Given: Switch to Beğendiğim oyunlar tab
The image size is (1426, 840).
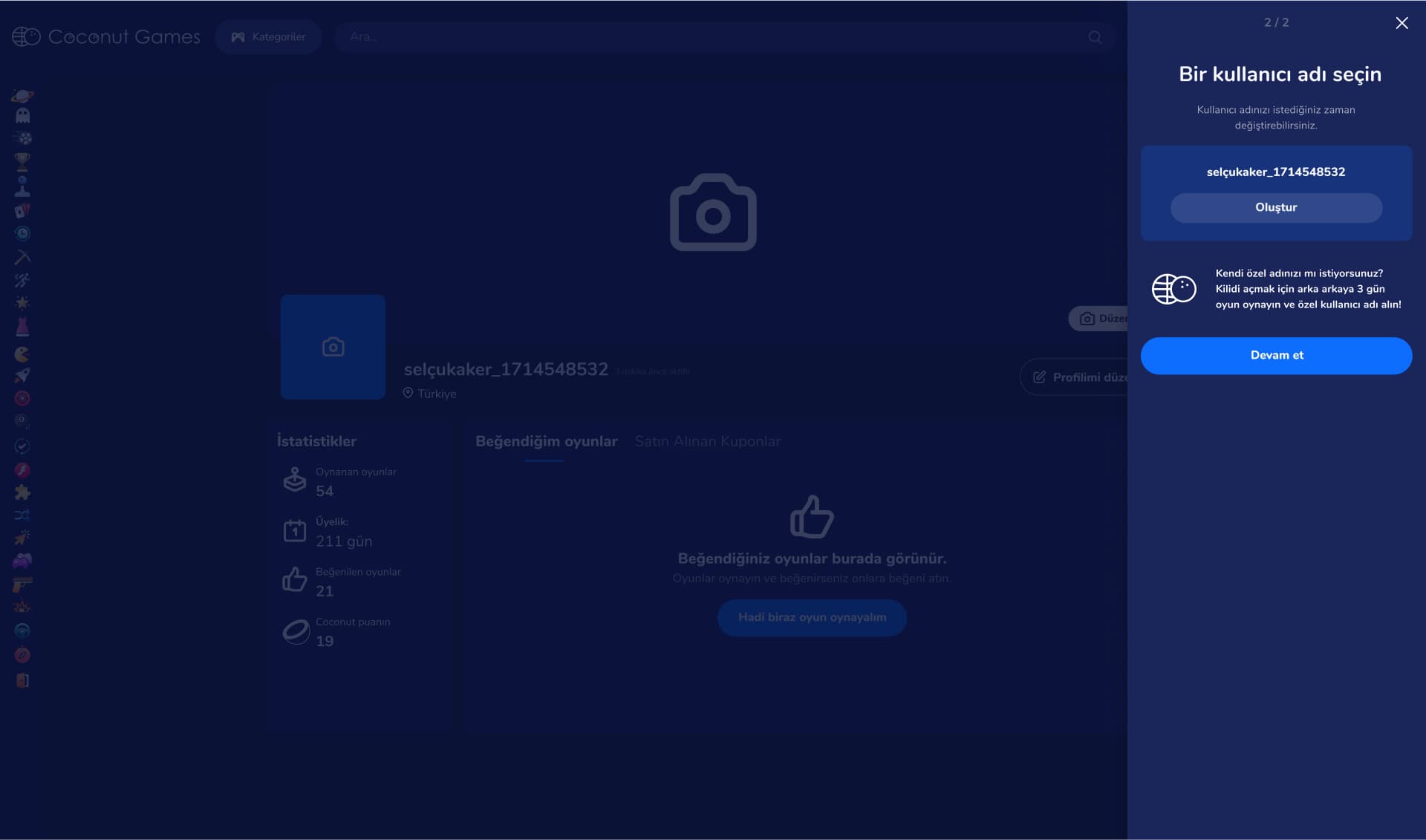Looking at the screenshot, I should 546,442.
